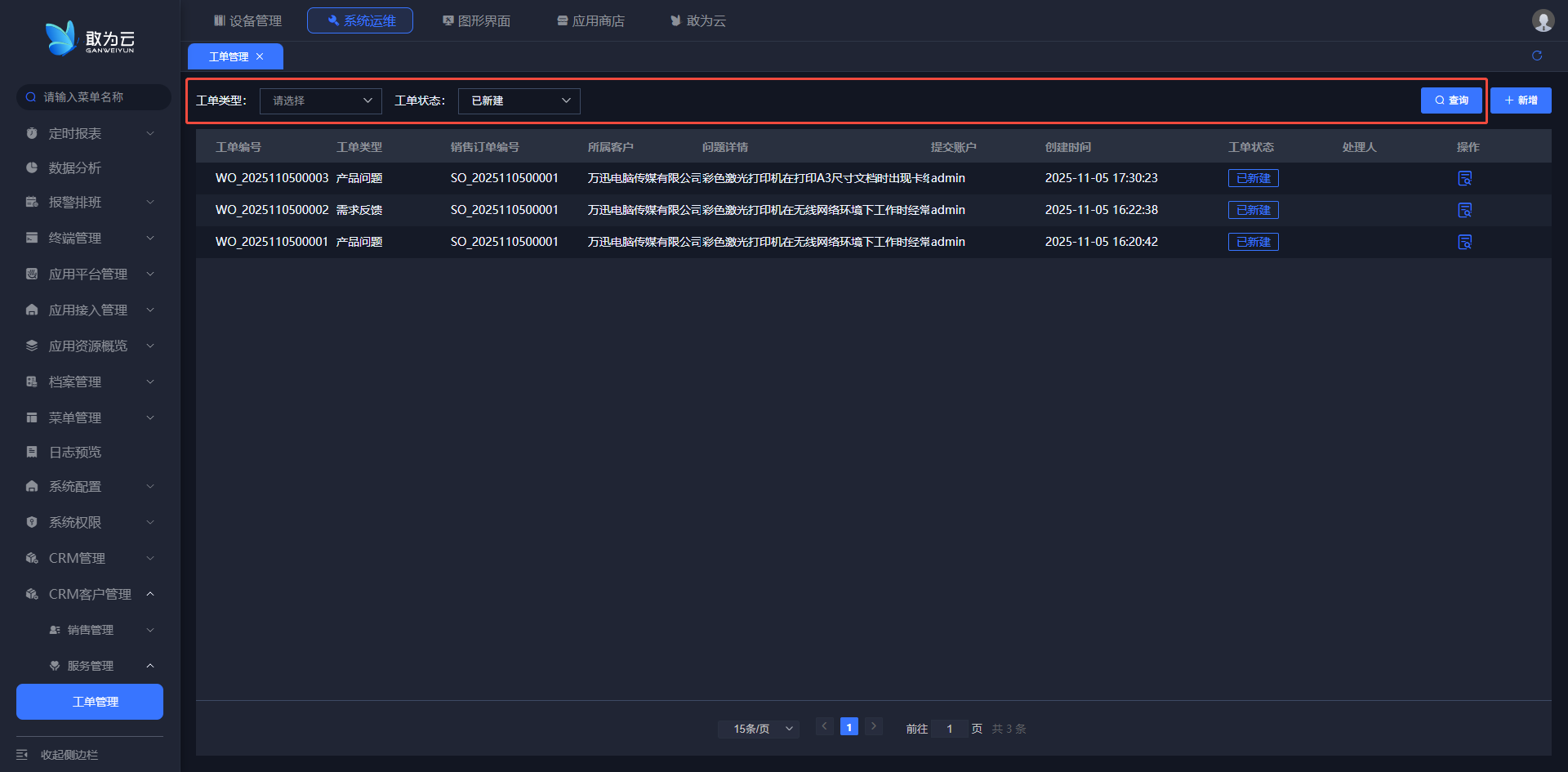Click the 查询 search button

pos(1451,100)
